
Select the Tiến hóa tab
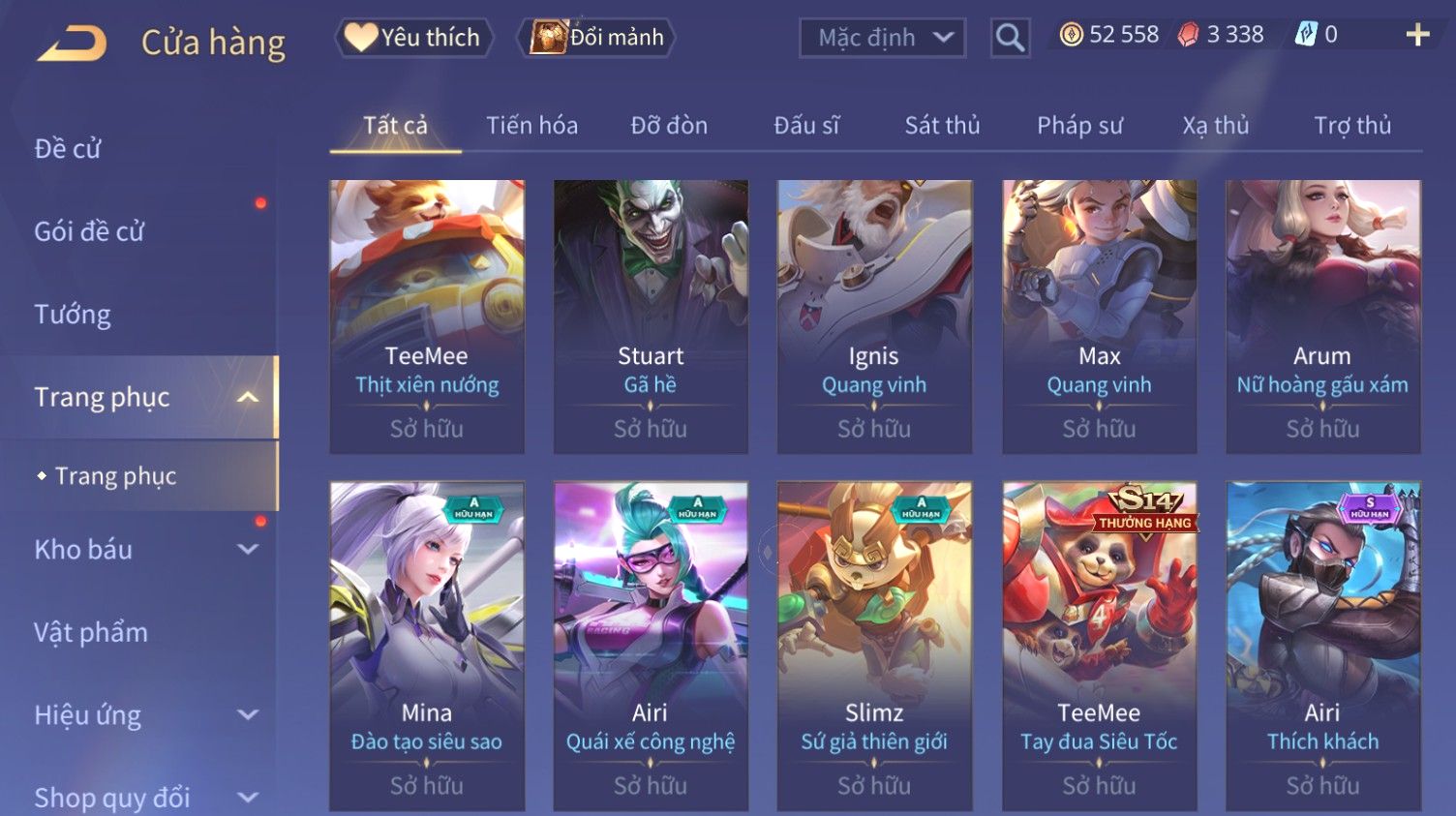click(x=531, y=125)
